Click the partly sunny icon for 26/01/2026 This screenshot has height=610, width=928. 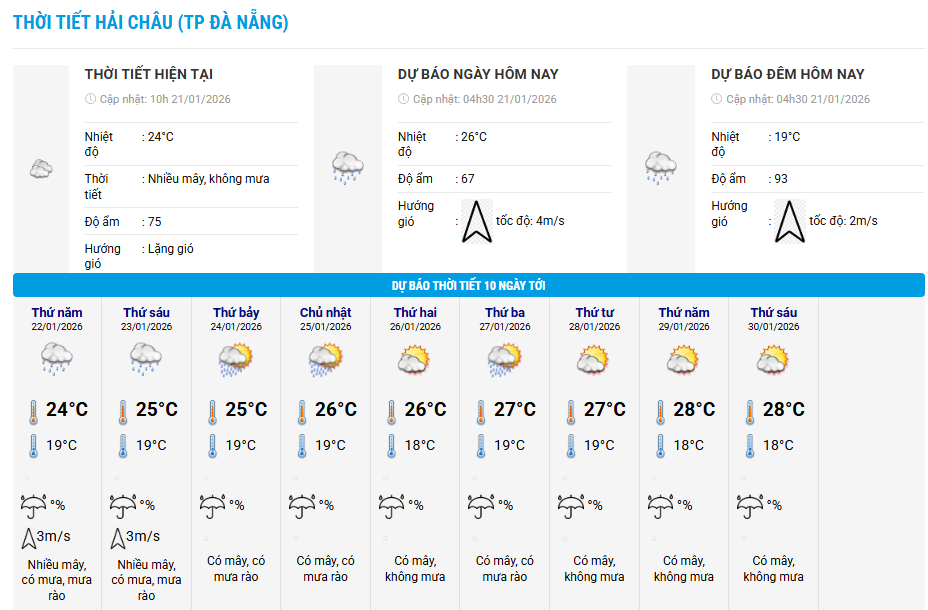pyautogui.click(x=414, y=359)
